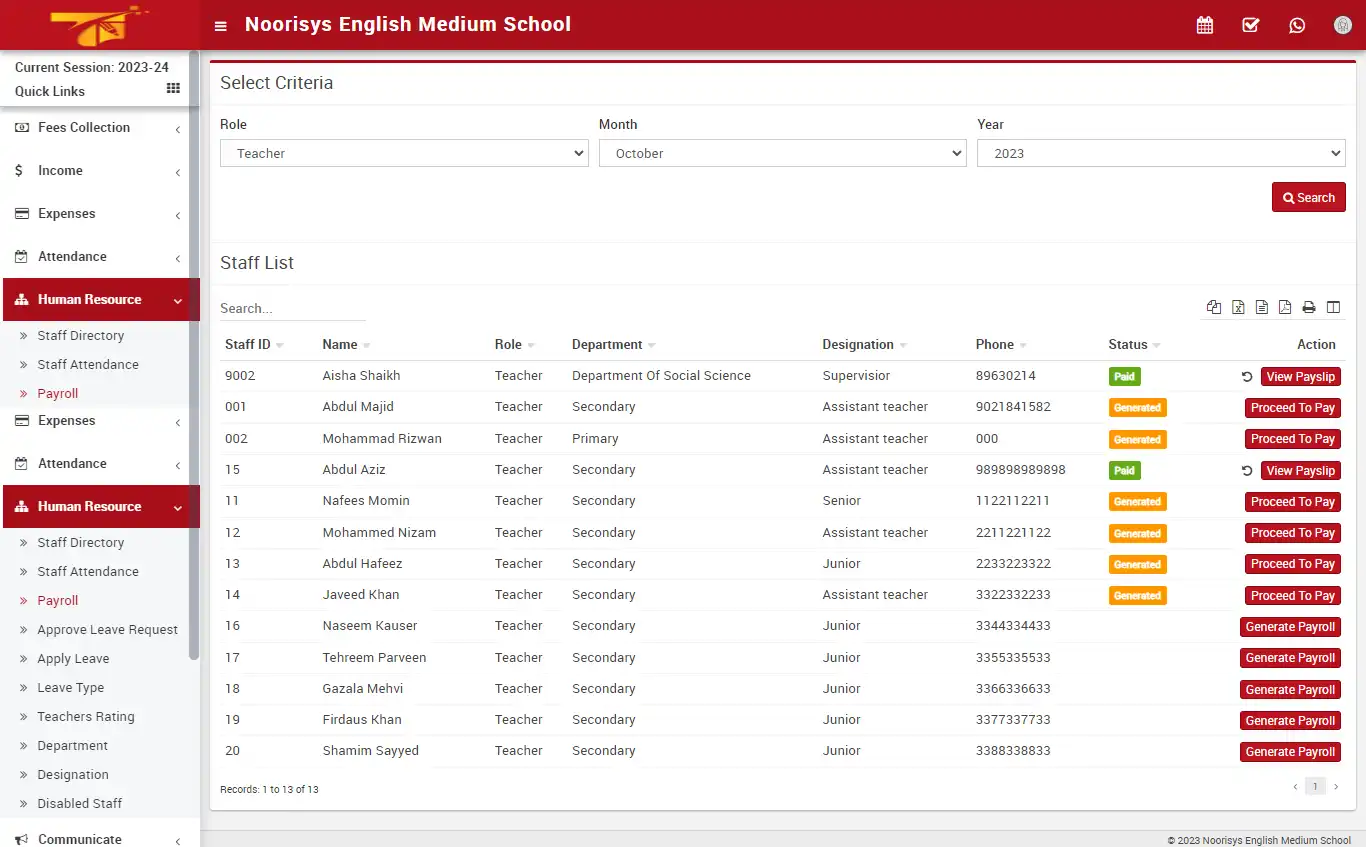Export the staff list as PDF
The height and width of the screenshot is (847, 1366).
pyautogui.click(x=1285, y=307)
